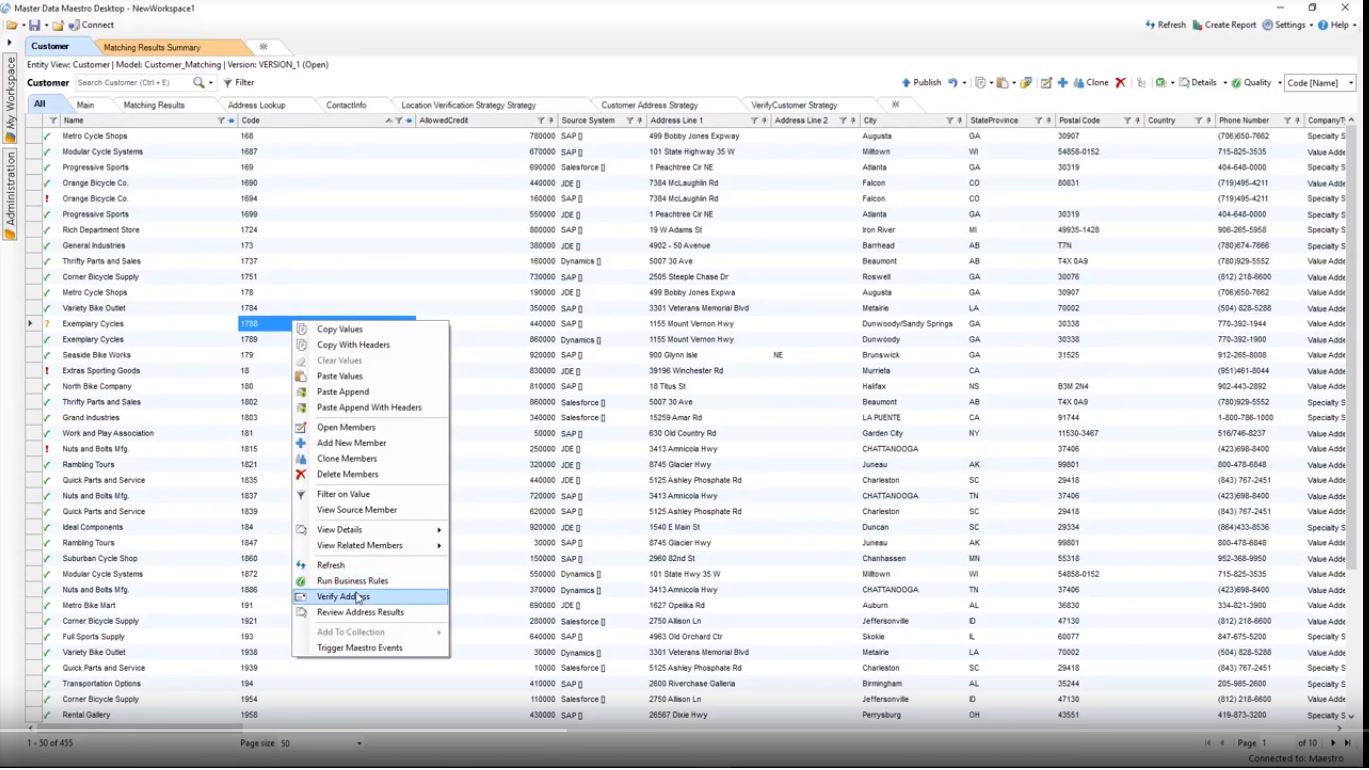Click the Search Customer input field
1369x770 pixels.
click(133, 83)
